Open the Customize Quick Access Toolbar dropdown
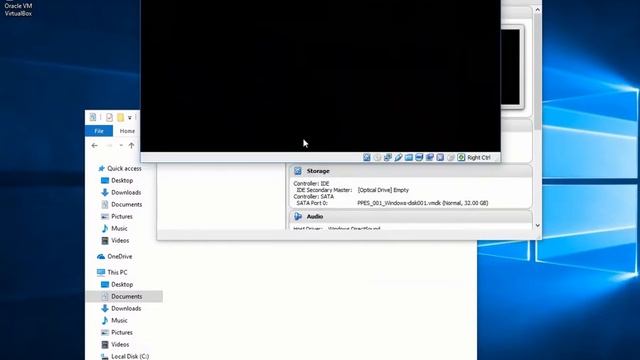The width and height of the screenshot is (640, 360). [130, 118]
